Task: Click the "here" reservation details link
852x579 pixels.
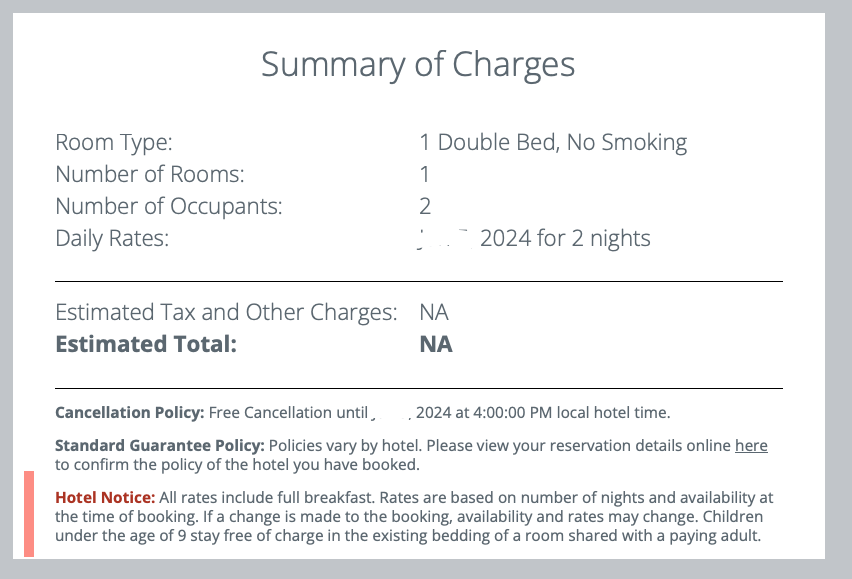Action: pyautogui.click(x=751, y=446)
